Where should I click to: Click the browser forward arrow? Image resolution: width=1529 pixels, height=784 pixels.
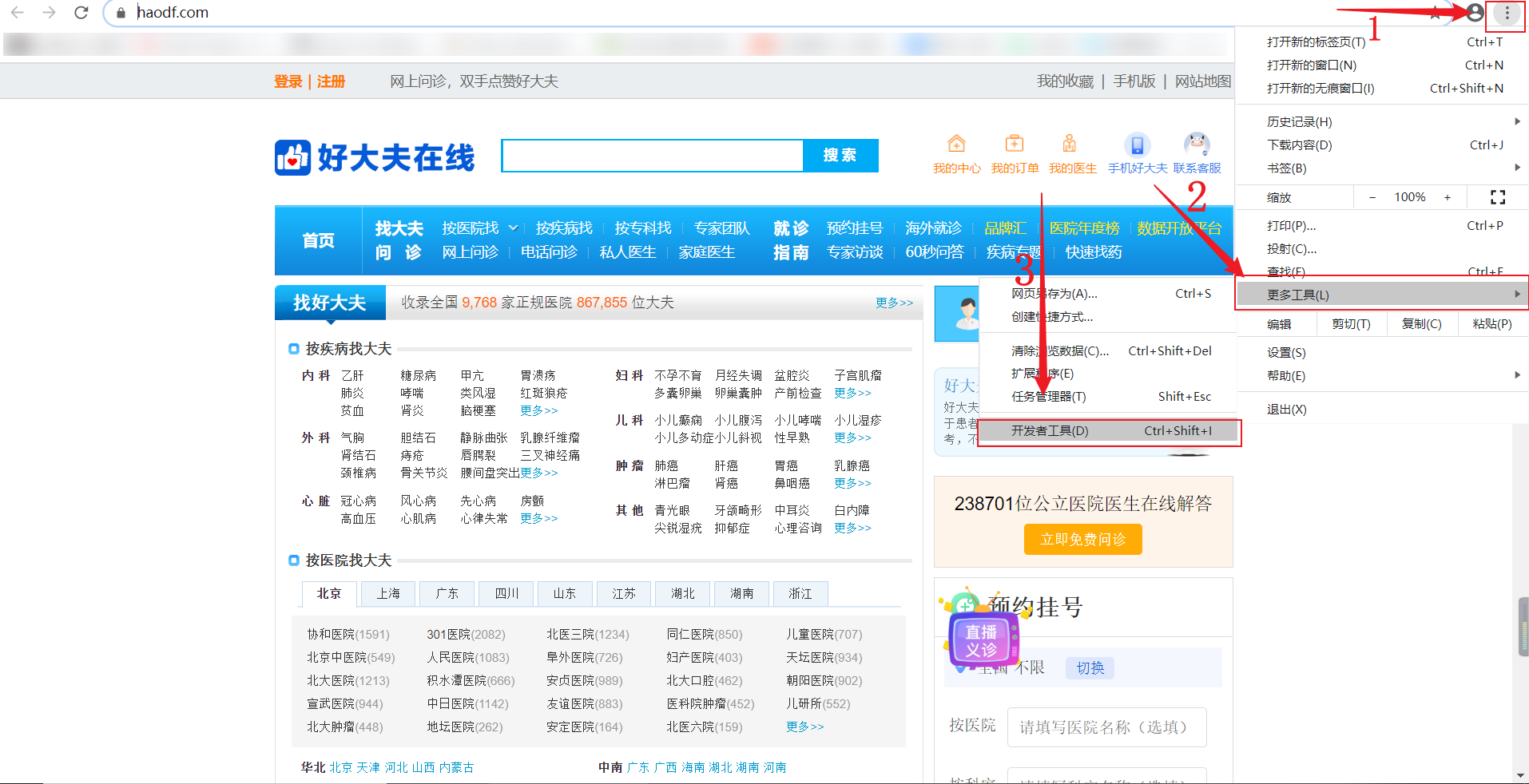[x=49, y=13]
